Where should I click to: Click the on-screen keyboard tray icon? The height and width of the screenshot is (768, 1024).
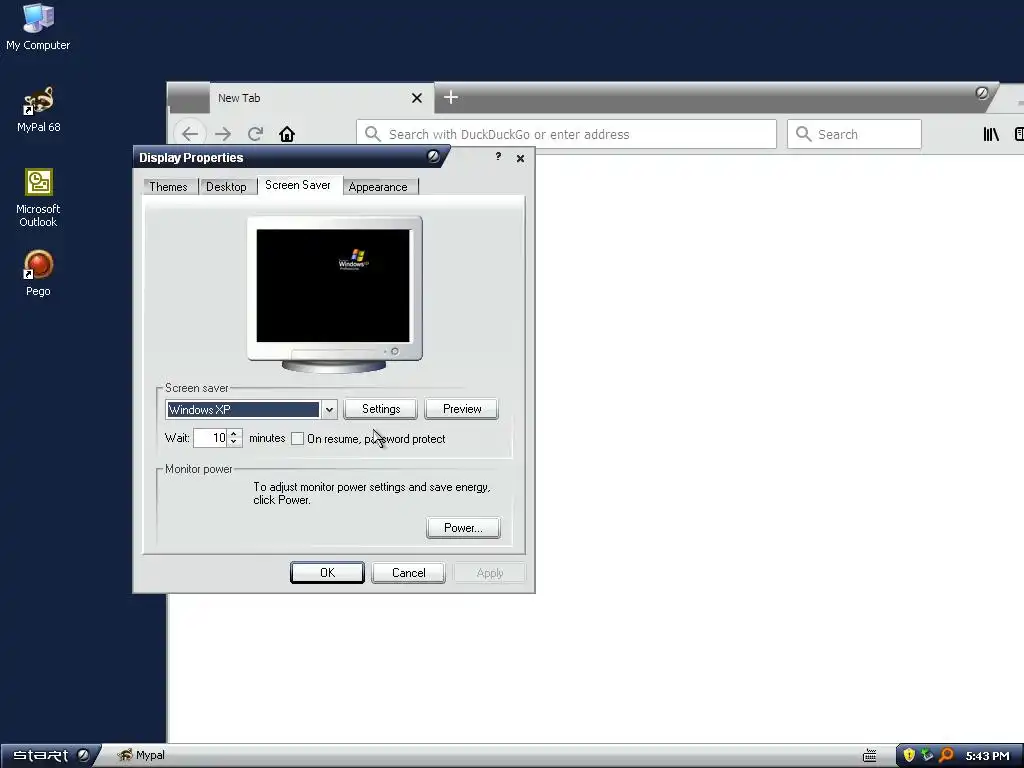coord(869,756)
